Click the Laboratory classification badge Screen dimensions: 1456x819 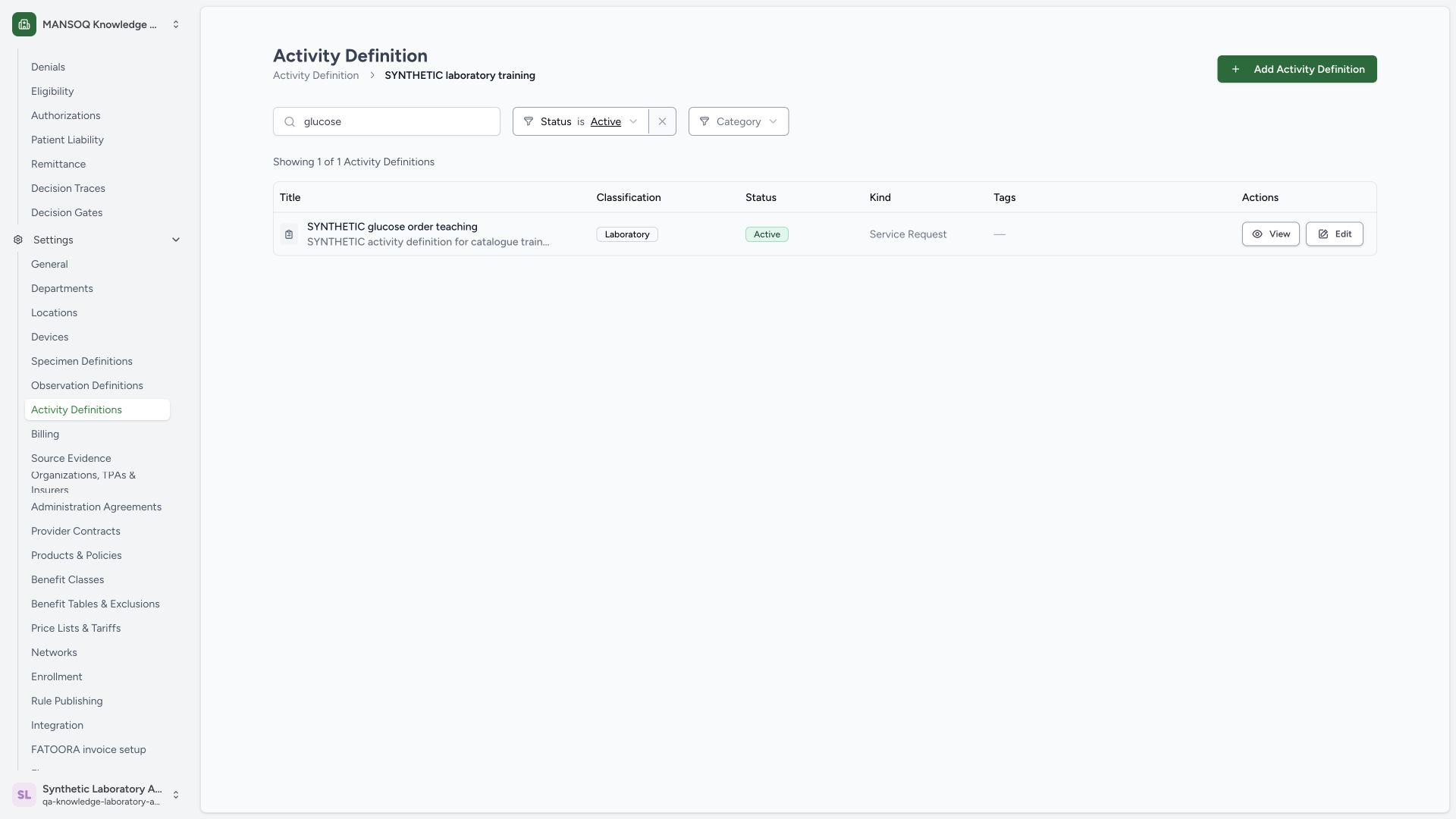coord(627,234)
